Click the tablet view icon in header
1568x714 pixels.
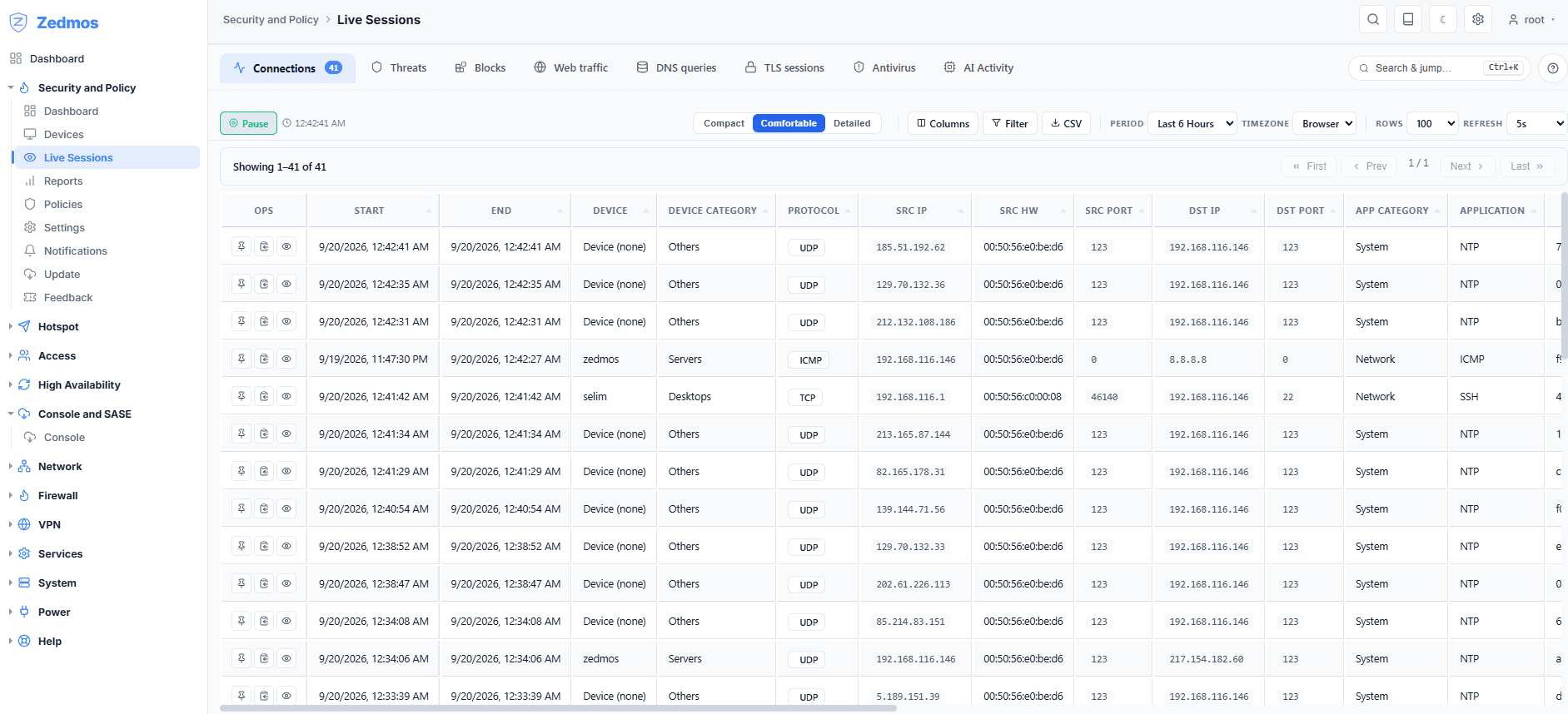[1408, 19]
